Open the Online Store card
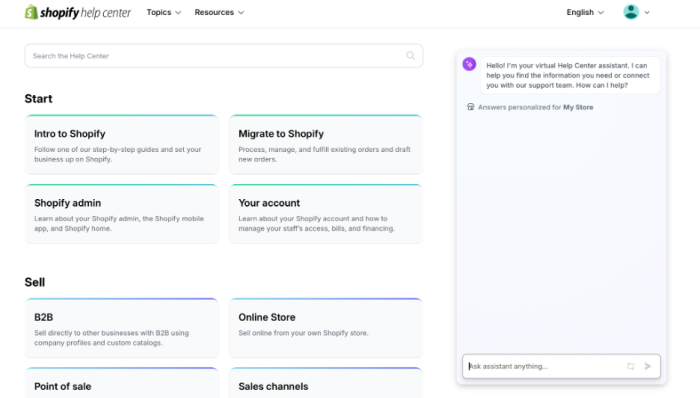 coord(325,328)
